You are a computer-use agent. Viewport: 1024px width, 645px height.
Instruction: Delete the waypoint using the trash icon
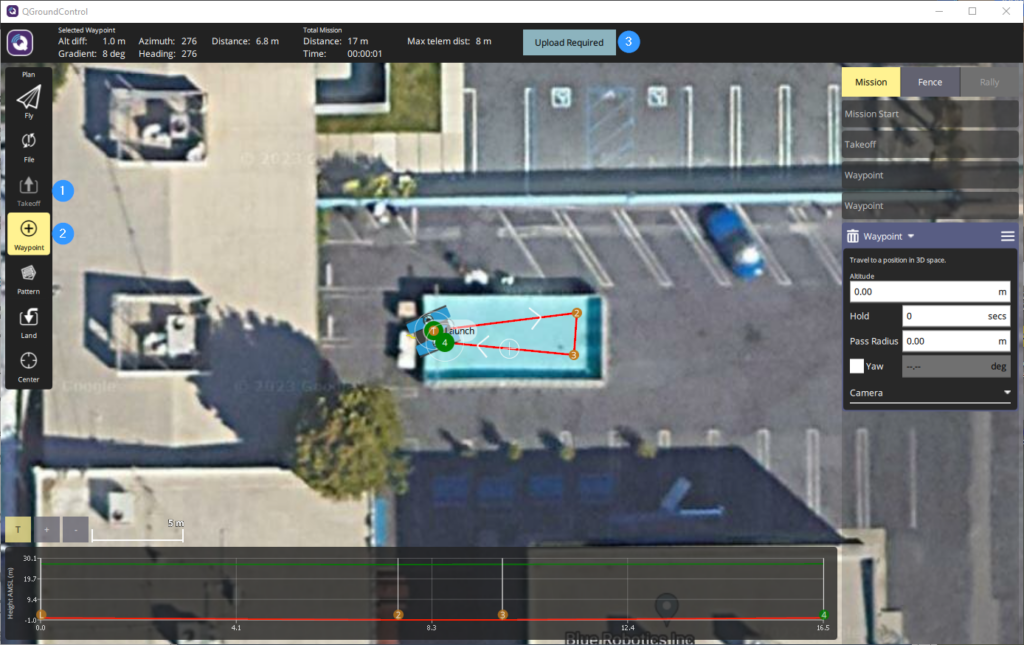pyautogui.click(x=853, y=236)
